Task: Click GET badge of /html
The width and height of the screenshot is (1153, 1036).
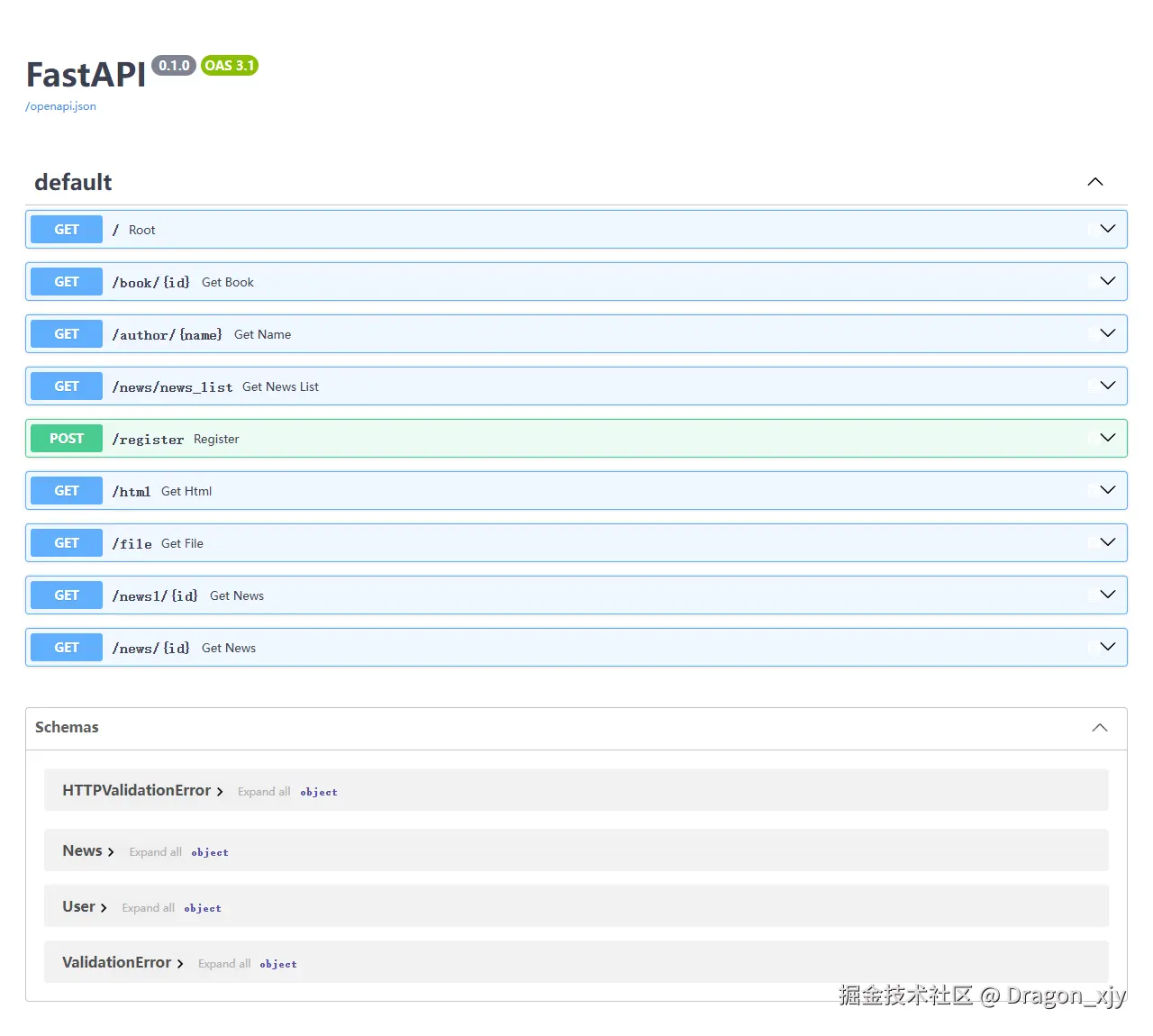Action: pyautogui.click(x=67, y=491)
